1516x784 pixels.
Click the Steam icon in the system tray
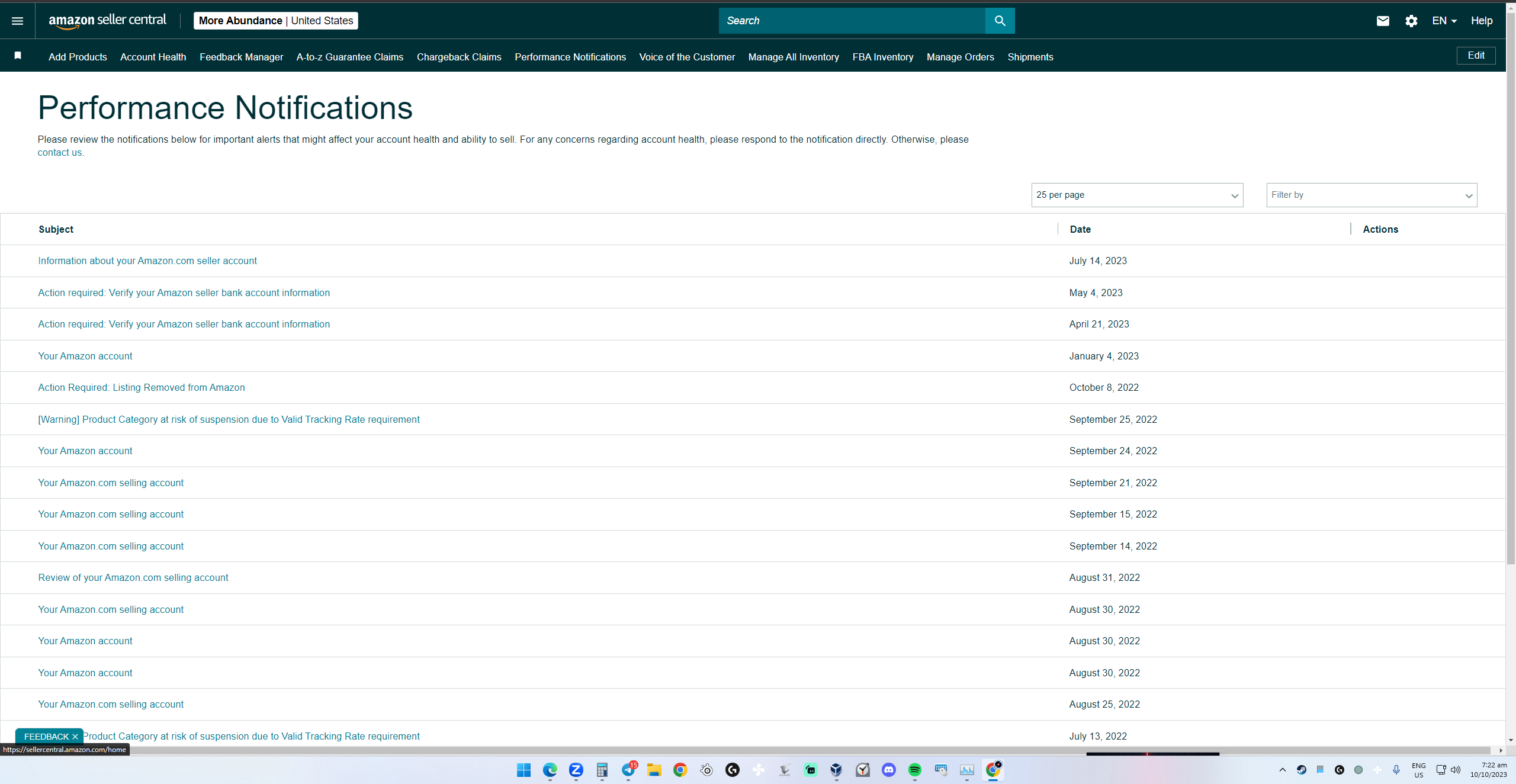[1302, 770]
